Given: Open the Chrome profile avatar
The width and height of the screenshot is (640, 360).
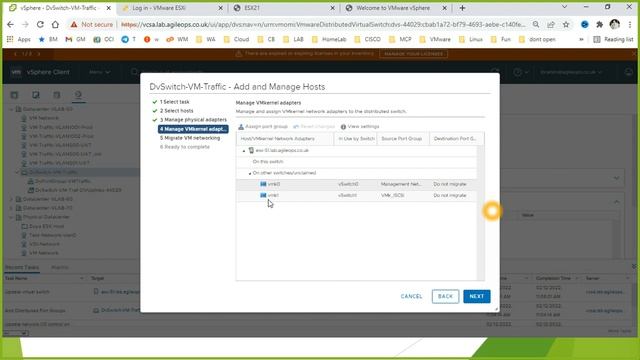Looking at the screenshot, I should point(615,24).
